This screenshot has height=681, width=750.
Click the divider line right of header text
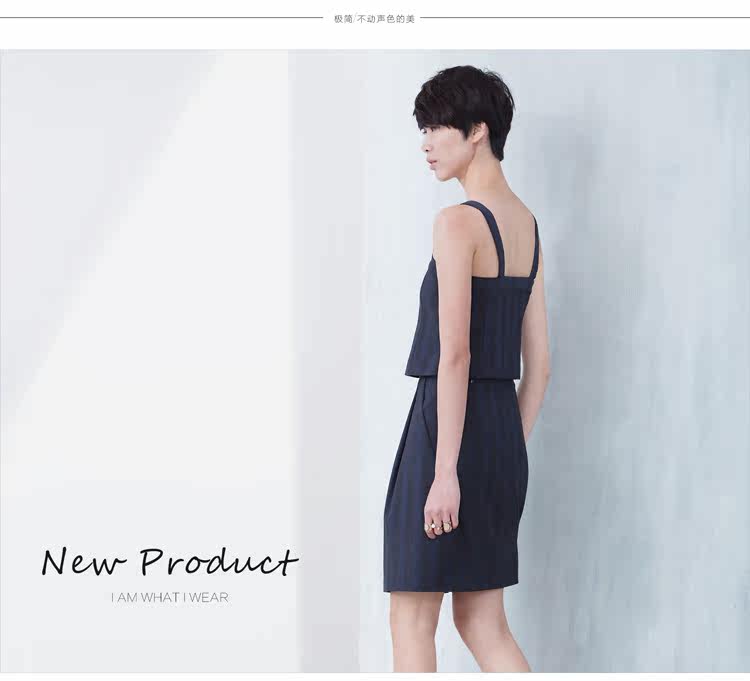tap(585, 18)
